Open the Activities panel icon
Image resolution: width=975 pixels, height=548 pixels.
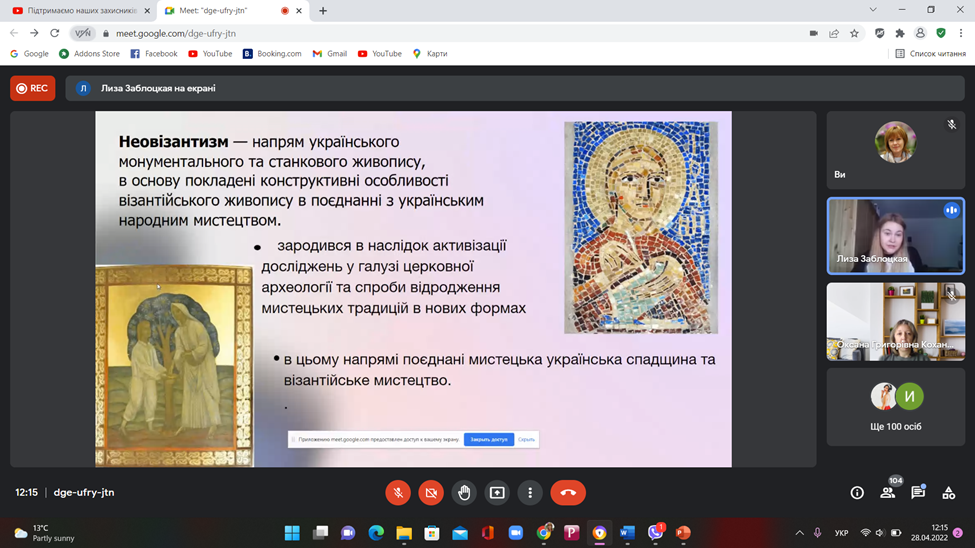tap(948, 493)
